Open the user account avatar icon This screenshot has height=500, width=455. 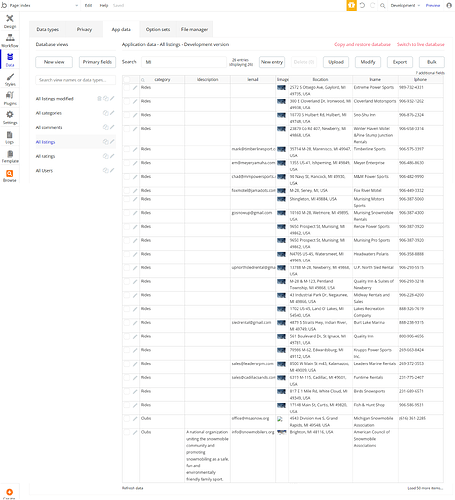[x=449, y=5]
